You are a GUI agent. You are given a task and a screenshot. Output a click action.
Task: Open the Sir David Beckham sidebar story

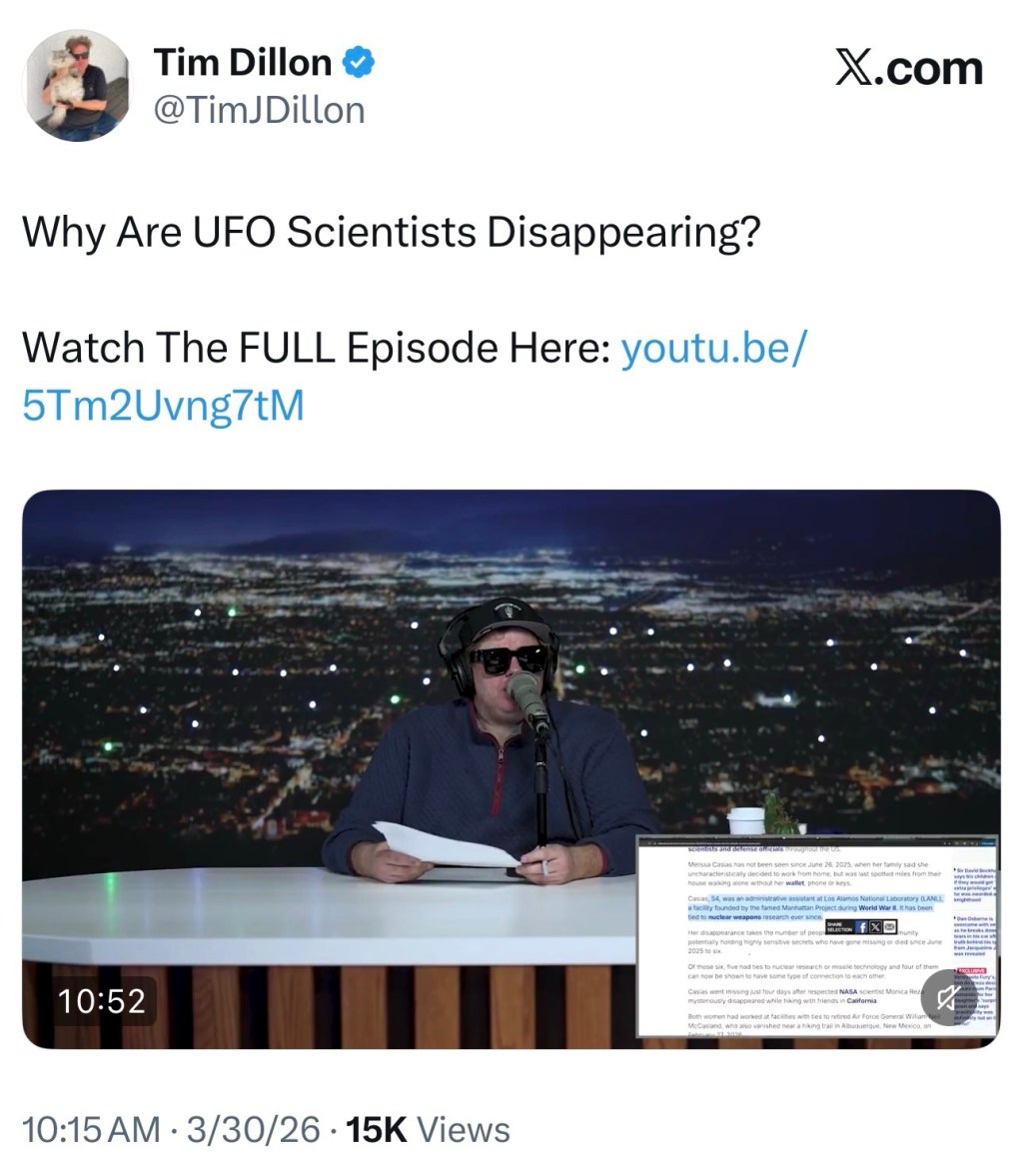tap(975, 884)
